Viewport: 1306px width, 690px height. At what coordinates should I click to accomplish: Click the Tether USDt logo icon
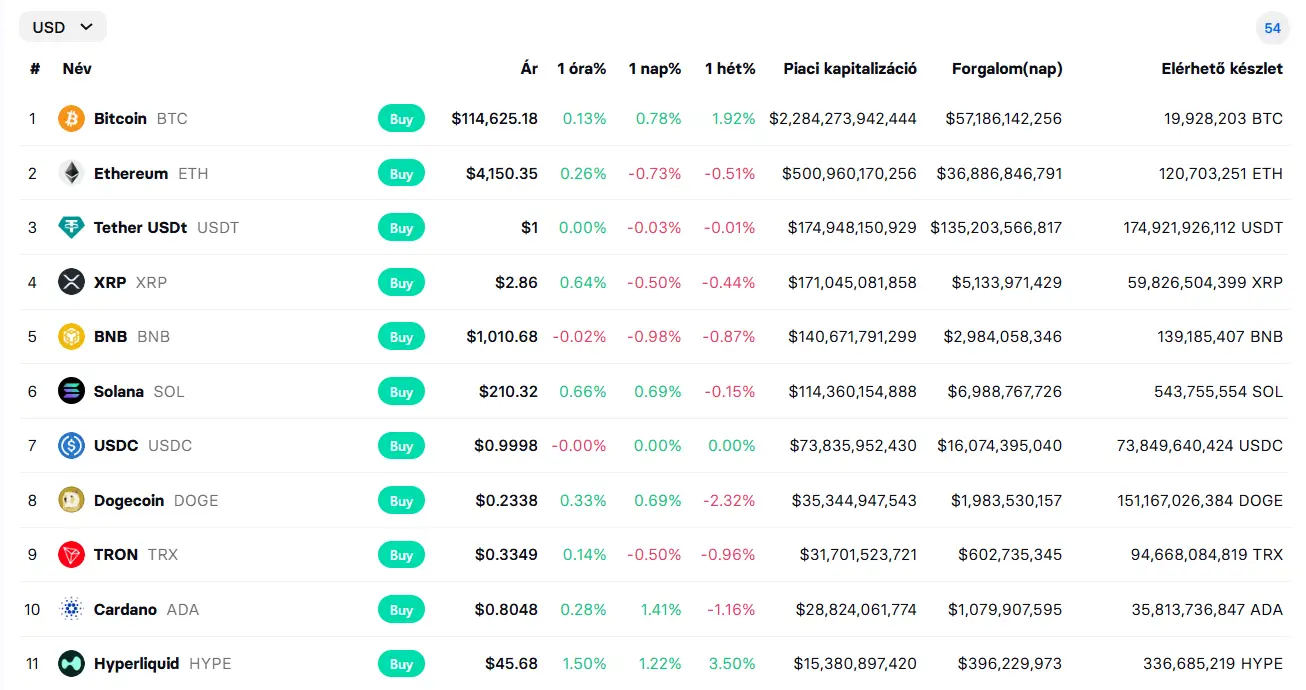coord(71,228)
